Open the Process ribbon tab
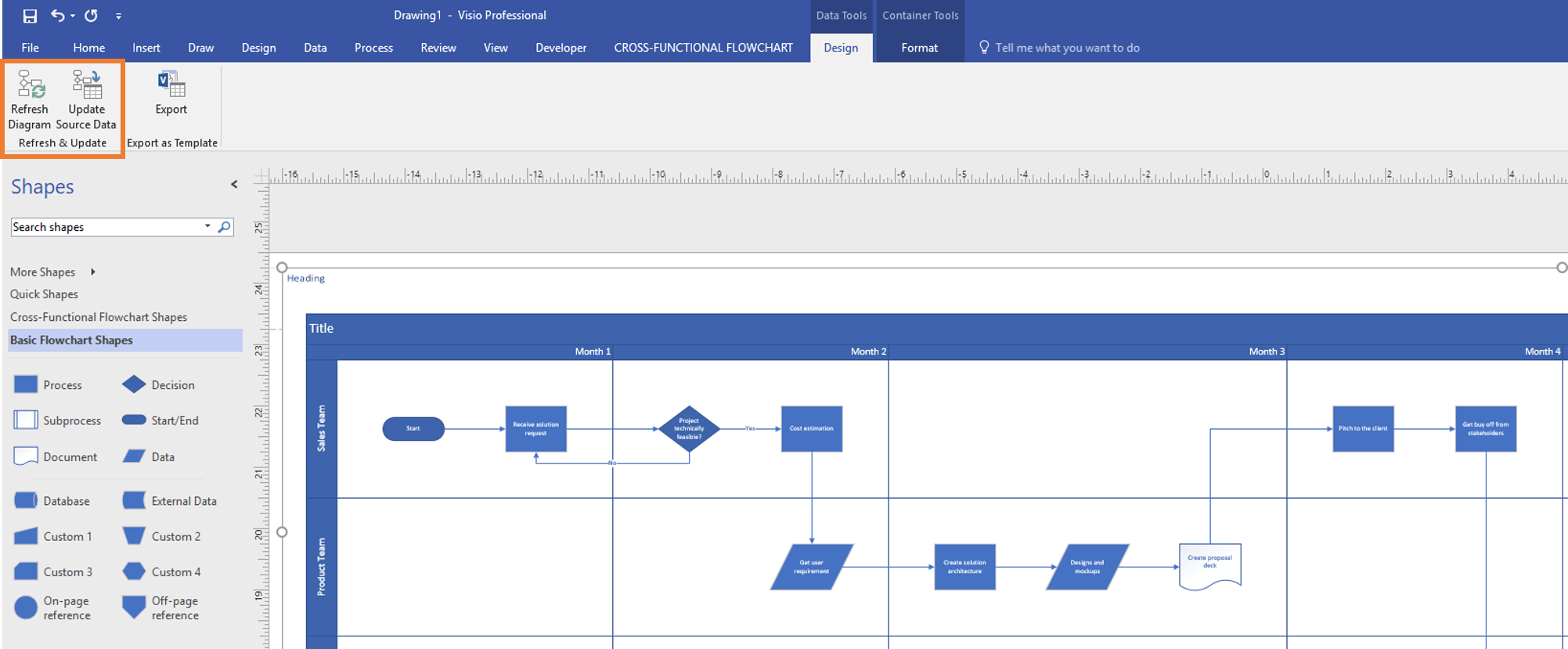1568x649 pixels. coord(374,48)
